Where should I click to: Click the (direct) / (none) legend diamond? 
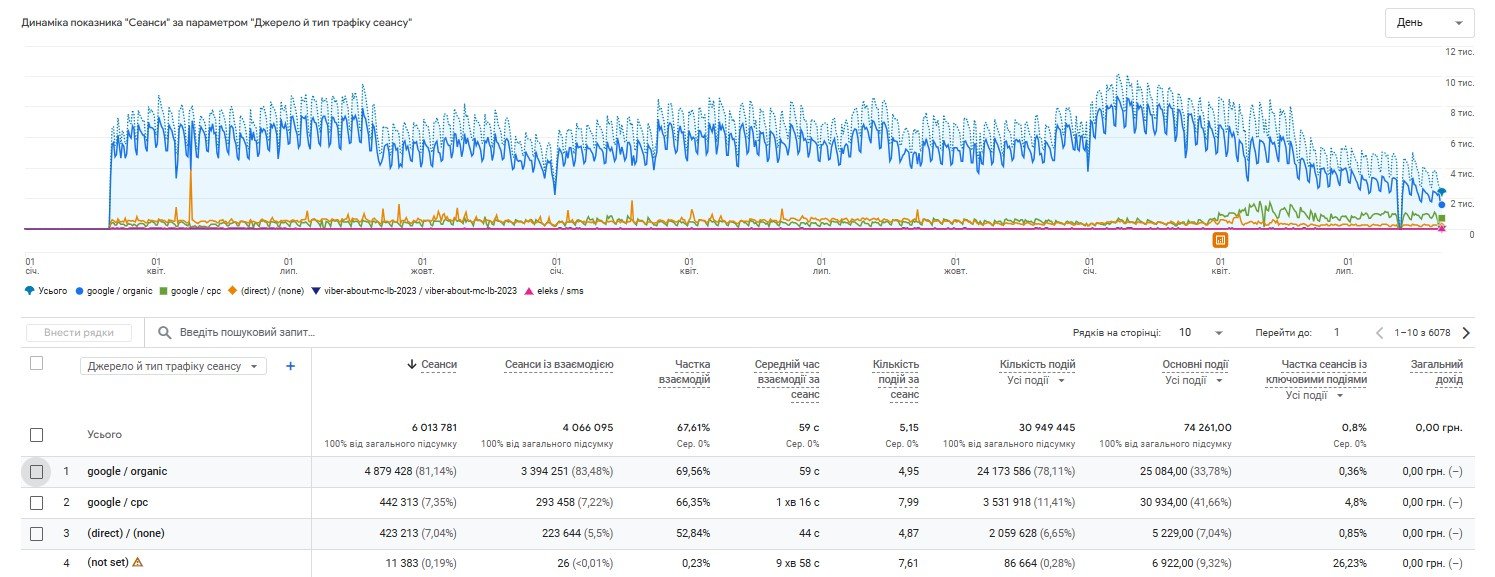click(x=233, y=291)
